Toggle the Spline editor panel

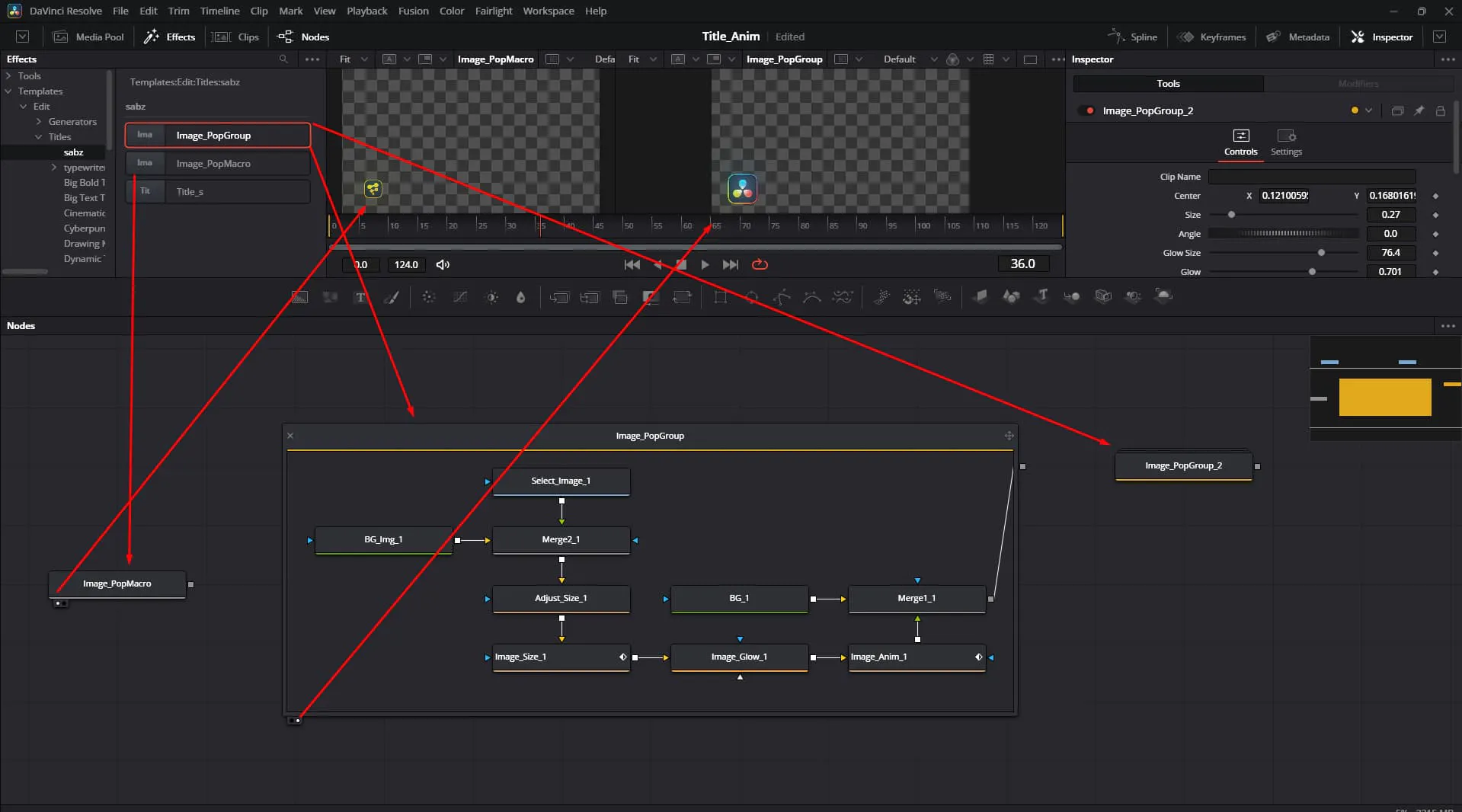click(x=1132, y=37)
